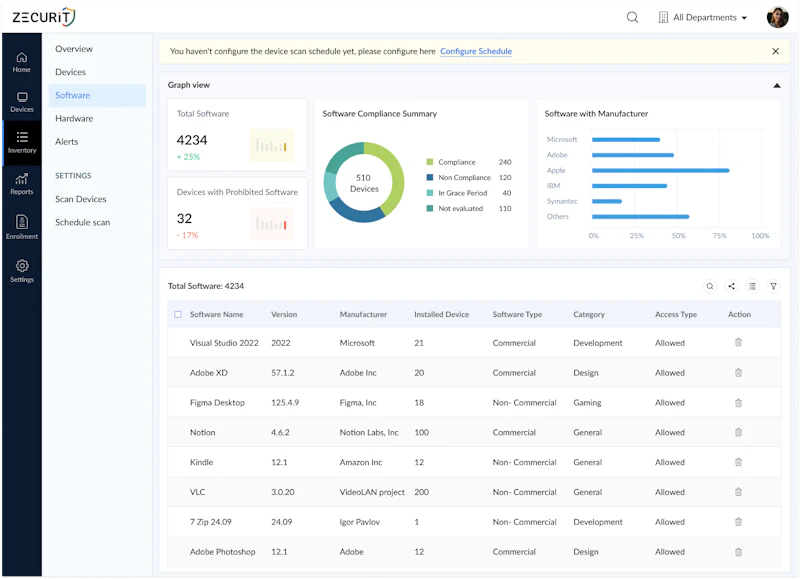Sort by Installed Device column header
The height and width of the screenshot is (579, 800).
[x=441, y=314]
